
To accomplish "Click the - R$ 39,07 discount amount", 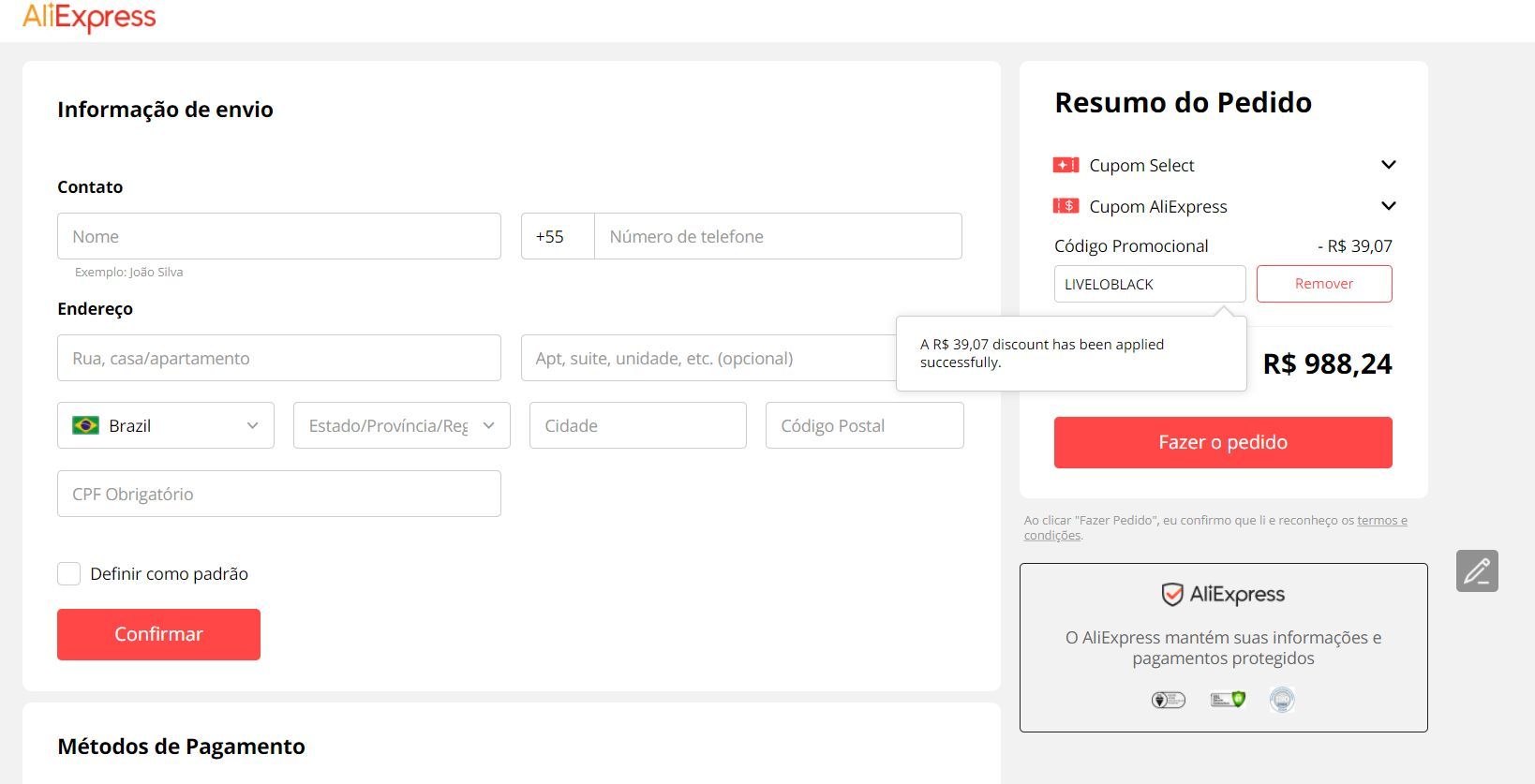I will point(1354,246).
